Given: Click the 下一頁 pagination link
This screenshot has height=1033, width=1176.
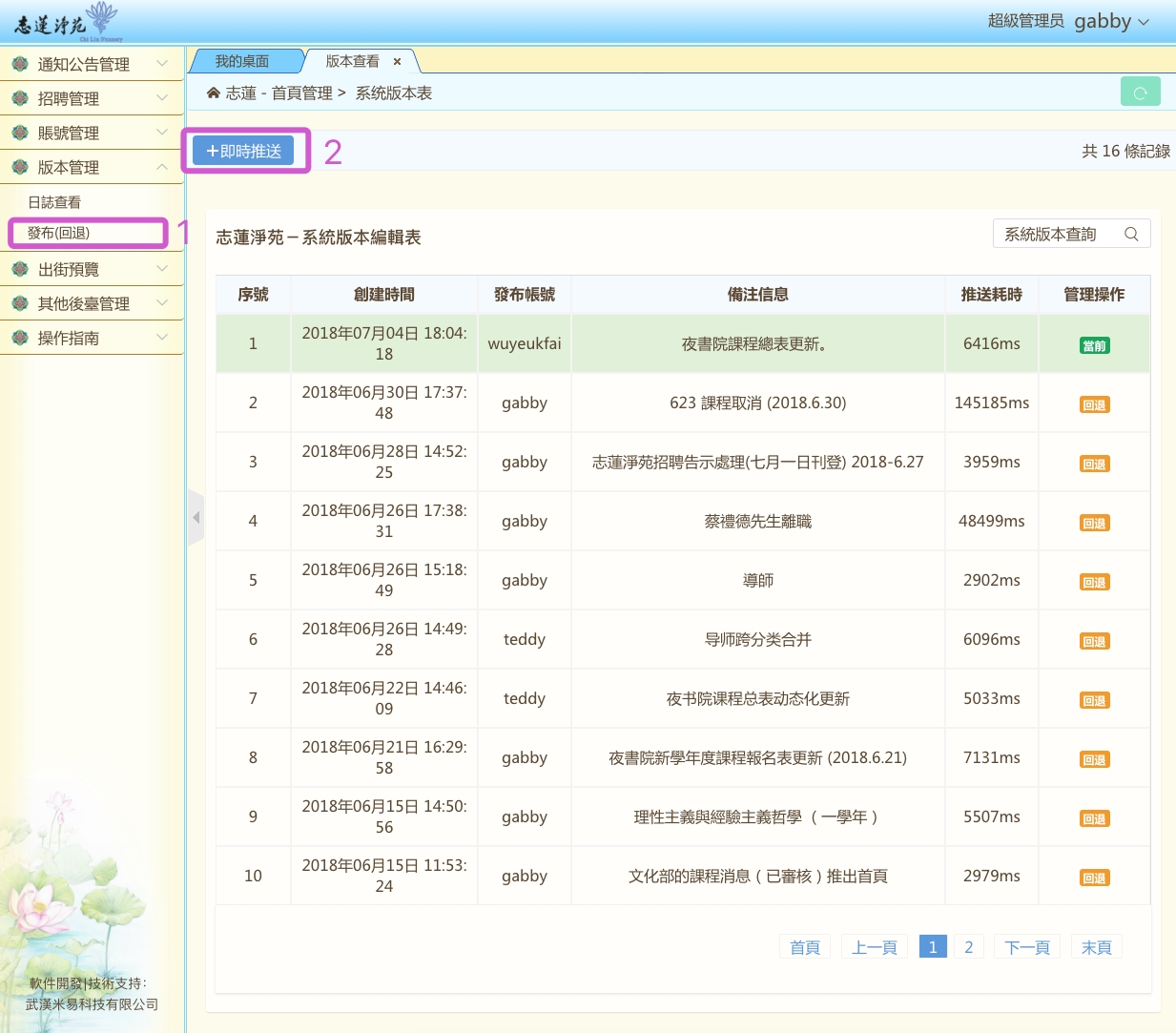Looking at the screenshot, I should pyautogui.click(x=1026, y=946).
